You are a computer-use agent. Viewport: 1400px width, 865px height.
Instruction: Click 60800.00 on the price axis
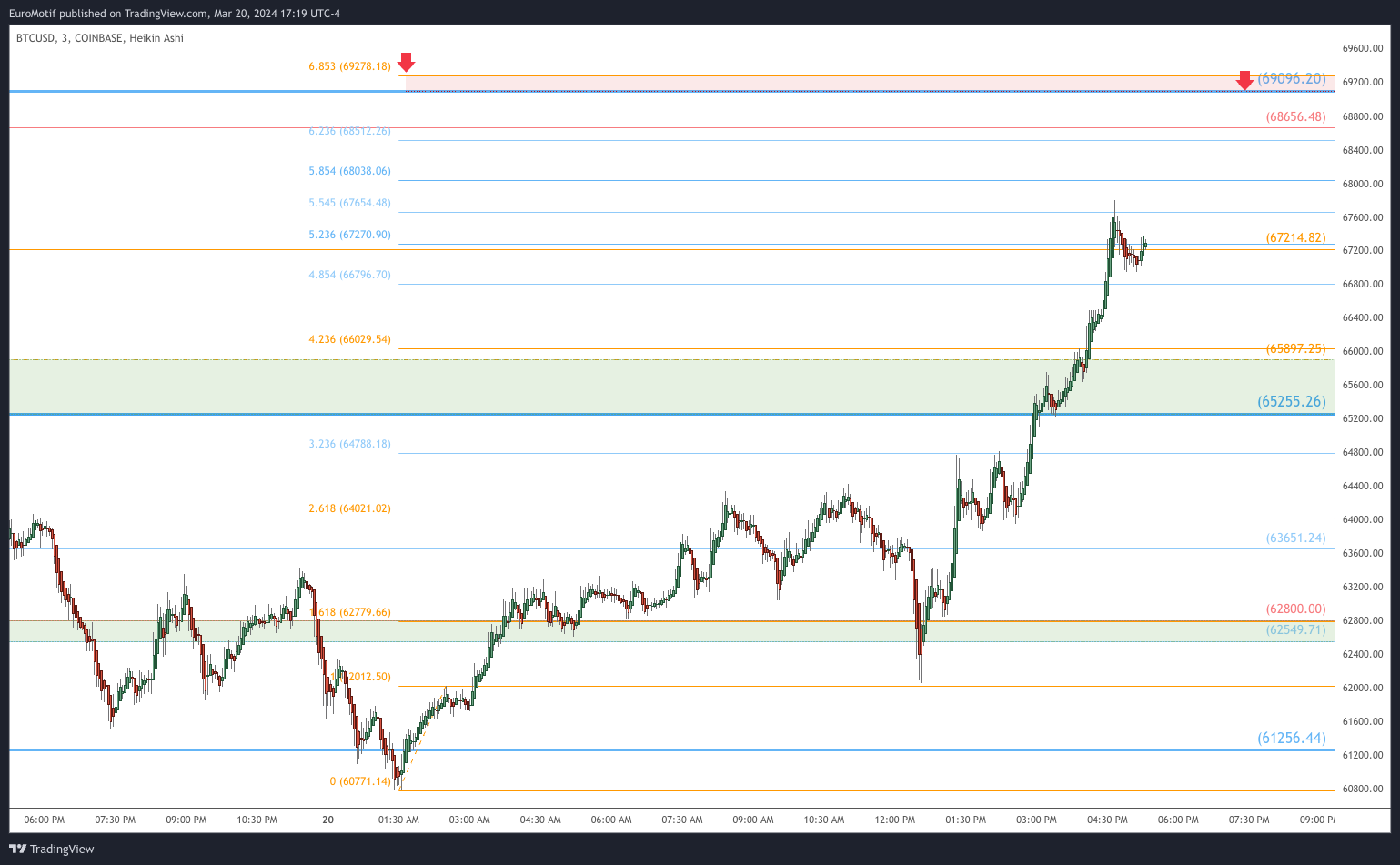coord(1363,789)
